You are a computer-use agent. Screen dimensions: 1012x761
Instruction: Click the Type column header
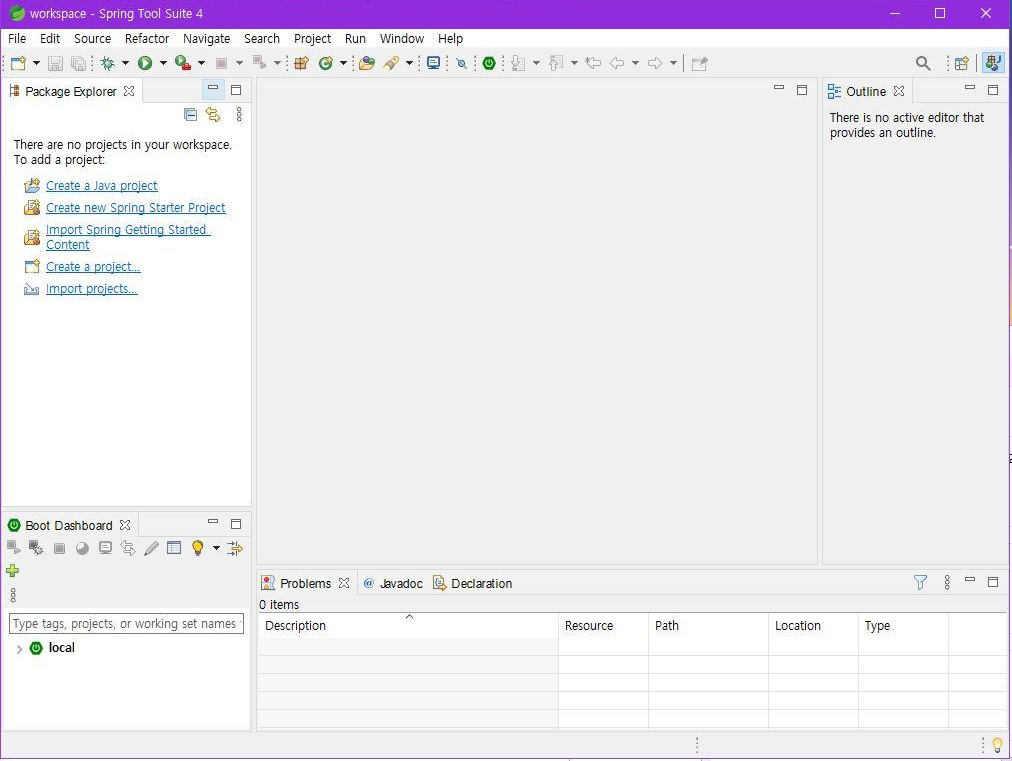click(904, 625)
